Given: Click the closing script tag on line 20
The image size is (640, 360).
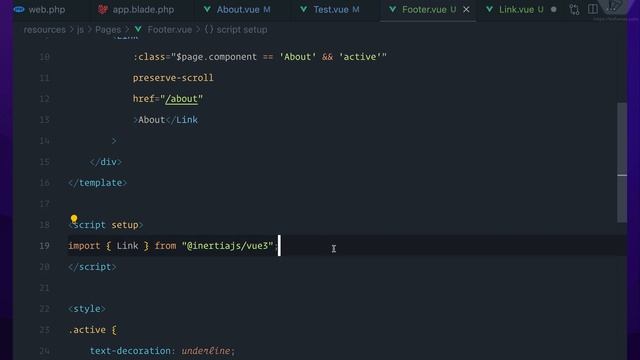Looking at the screenshot, I should point(92,267).
